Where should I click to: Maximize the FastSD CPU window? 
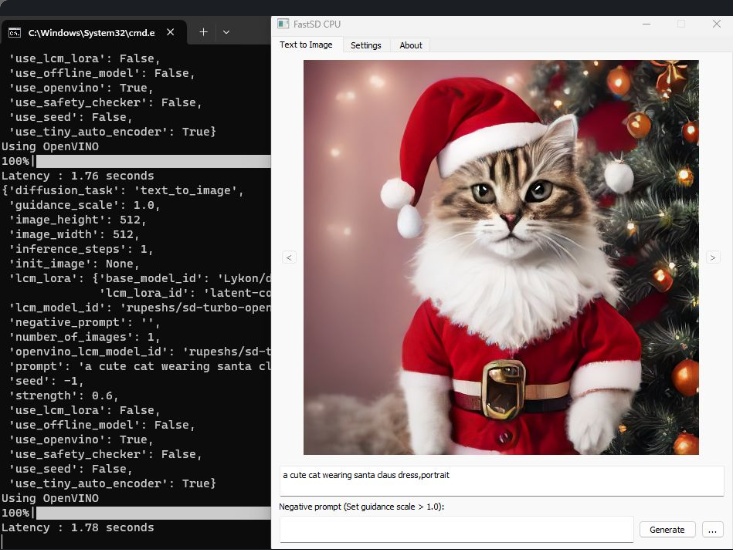(681, 23)
